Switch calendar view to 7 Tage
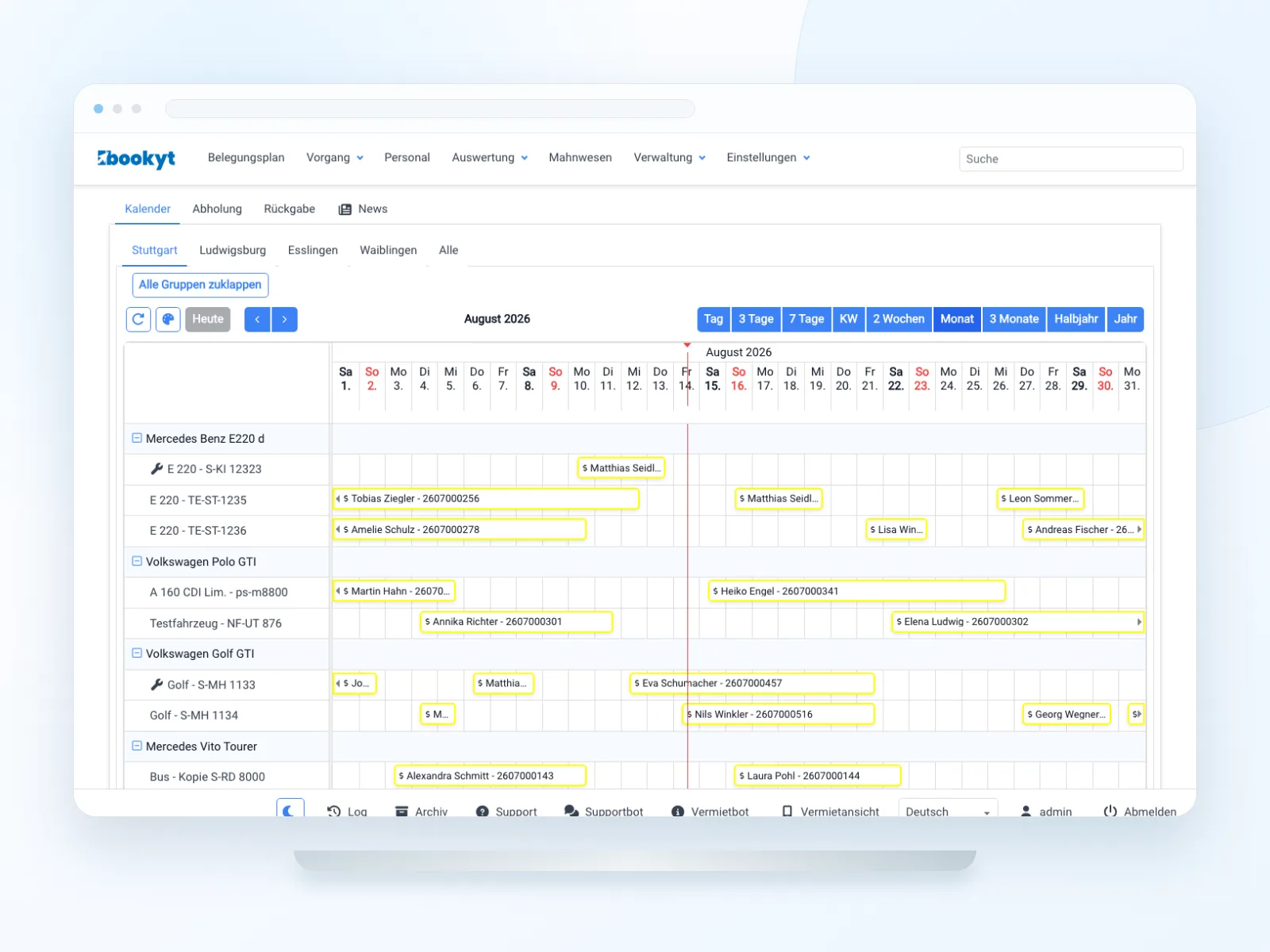 pos(806,319)
